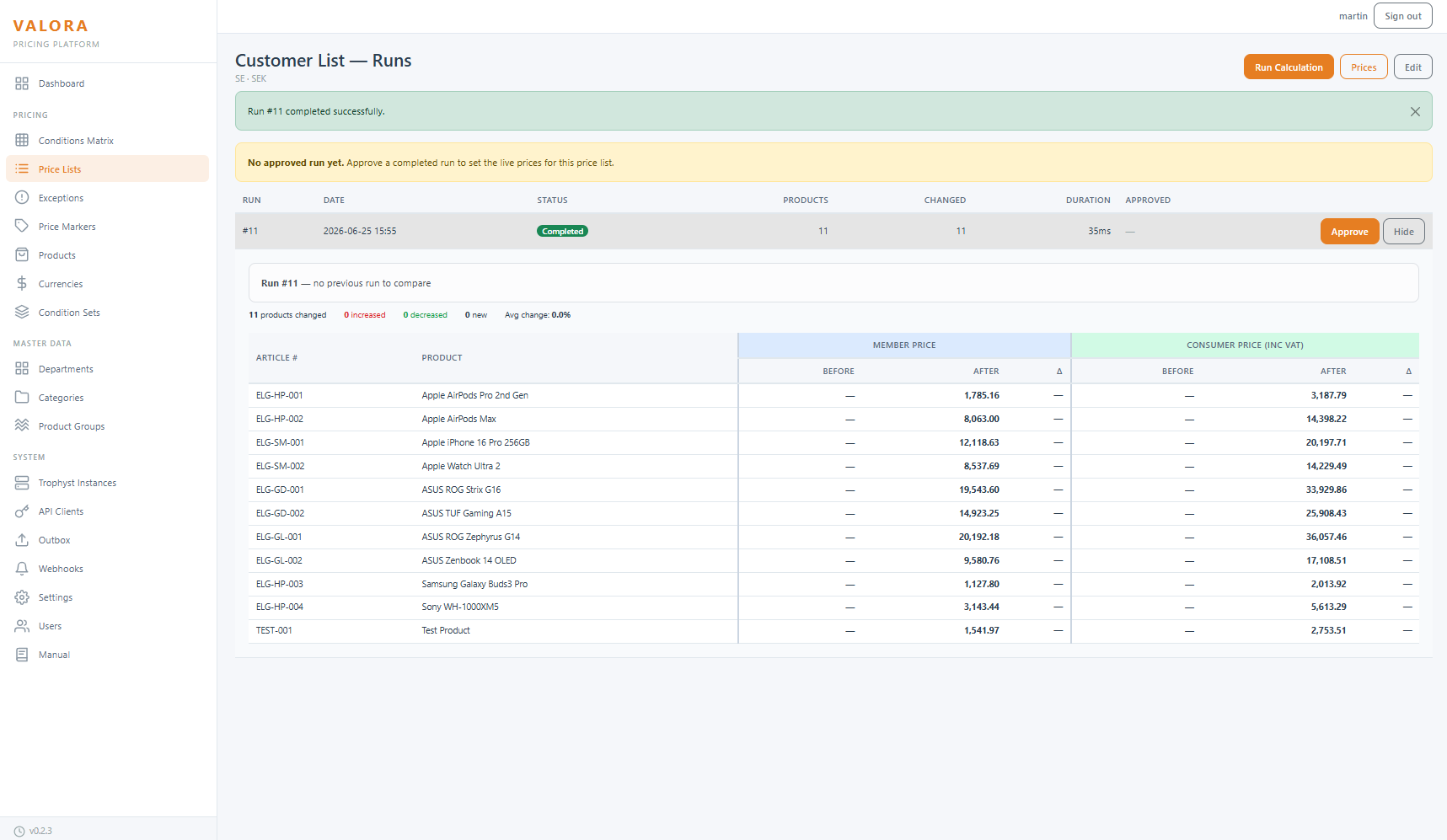Image resolution: width=1447 pixels, height=840 pixels.
Task: Click the username martin
Action: [1353, 16]
